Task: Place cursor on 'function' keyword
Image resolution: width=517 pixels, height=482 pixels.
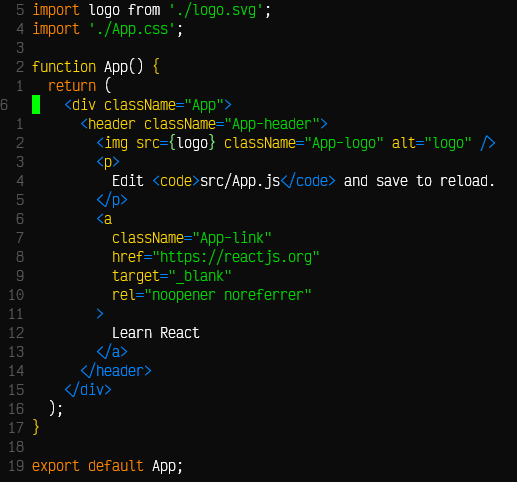Action: (x=64, y=67)
